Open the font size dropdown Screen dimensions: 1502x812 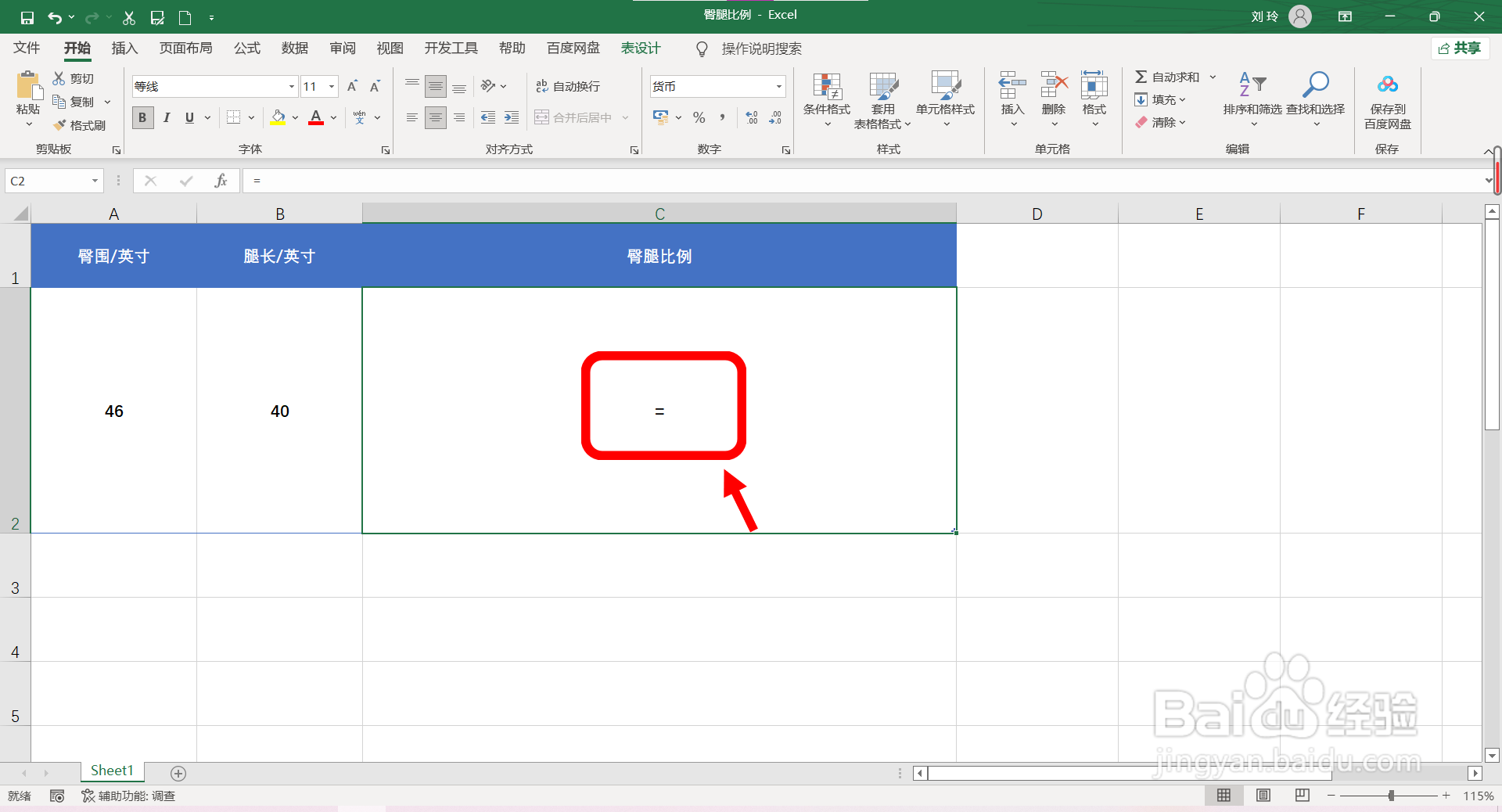tap(332, 86)
